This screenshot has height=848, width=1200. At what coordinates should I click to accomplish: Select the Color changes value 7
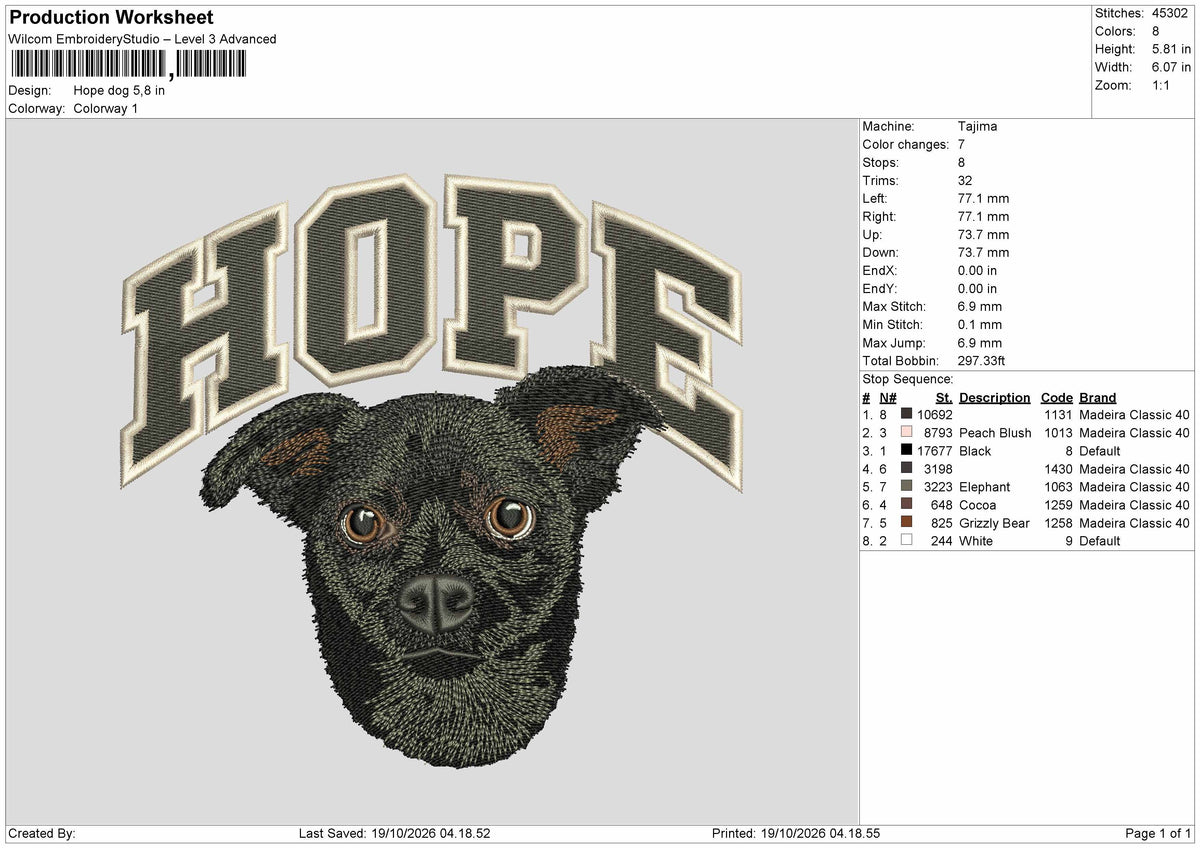pyautogui.click(x=961, y=144)
